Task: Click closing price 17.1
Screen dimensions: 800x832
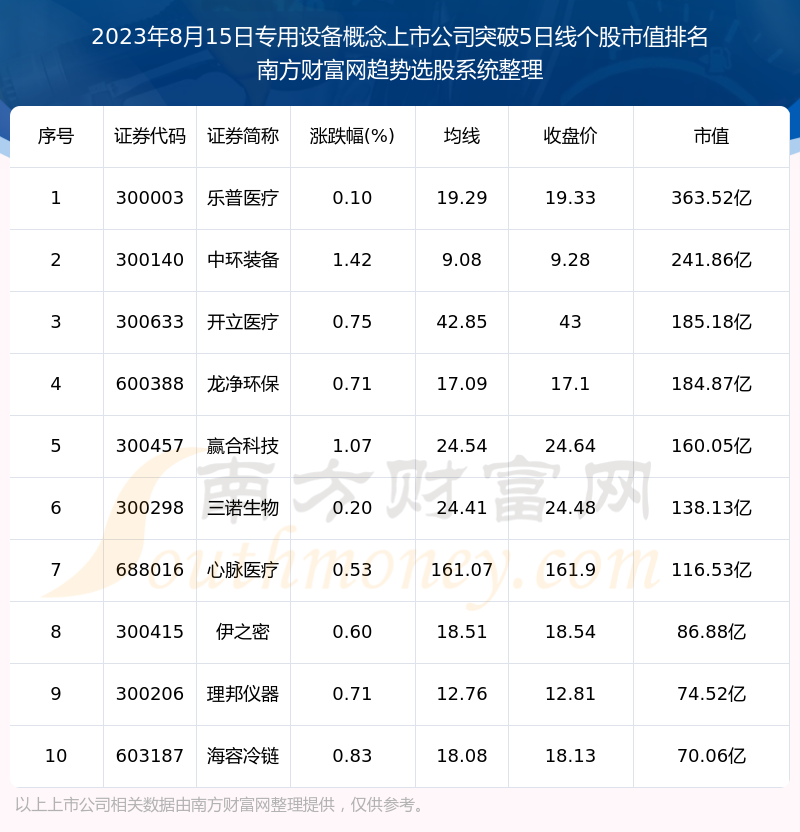Action: point(570,384)
